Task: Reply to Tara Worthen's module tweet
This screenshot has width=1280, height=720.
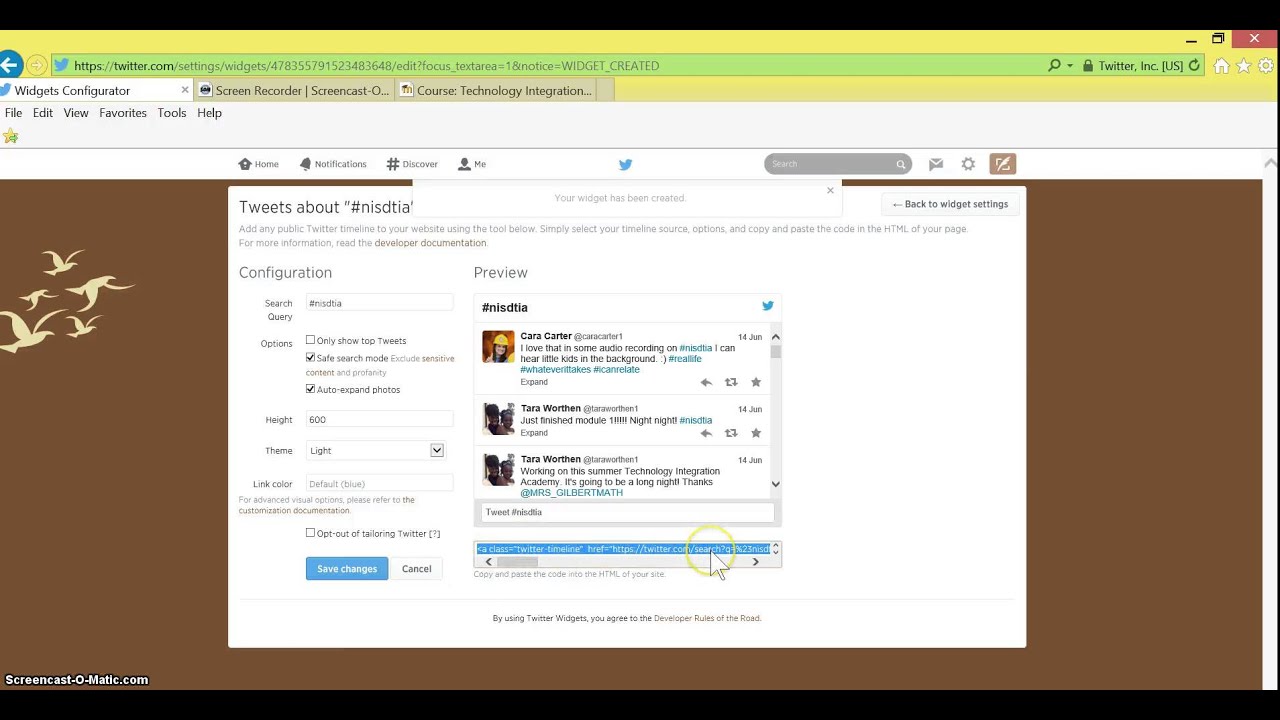Action: coord(706,433)
